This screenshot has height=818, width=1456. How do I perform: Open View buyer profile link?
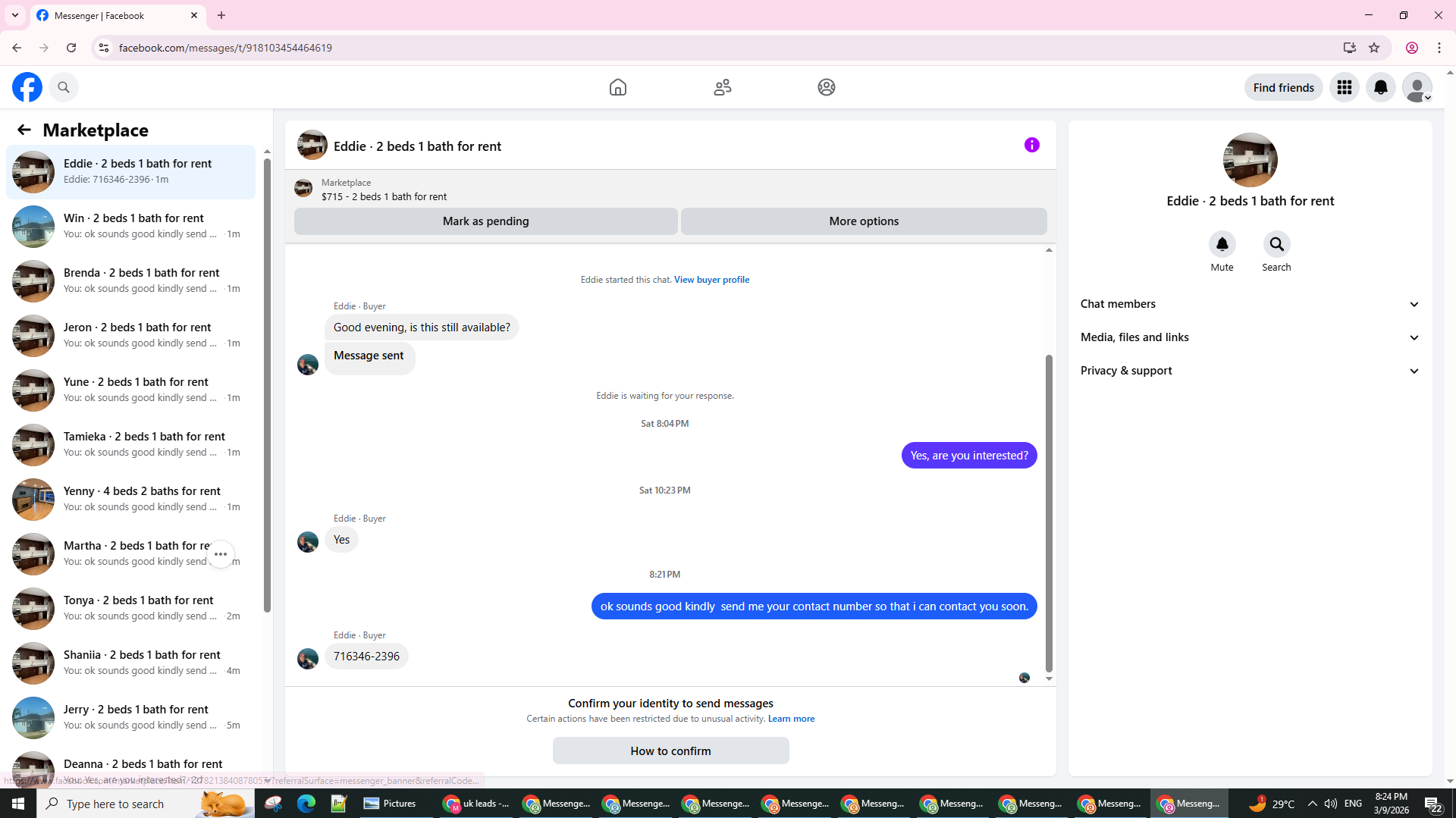711,280
